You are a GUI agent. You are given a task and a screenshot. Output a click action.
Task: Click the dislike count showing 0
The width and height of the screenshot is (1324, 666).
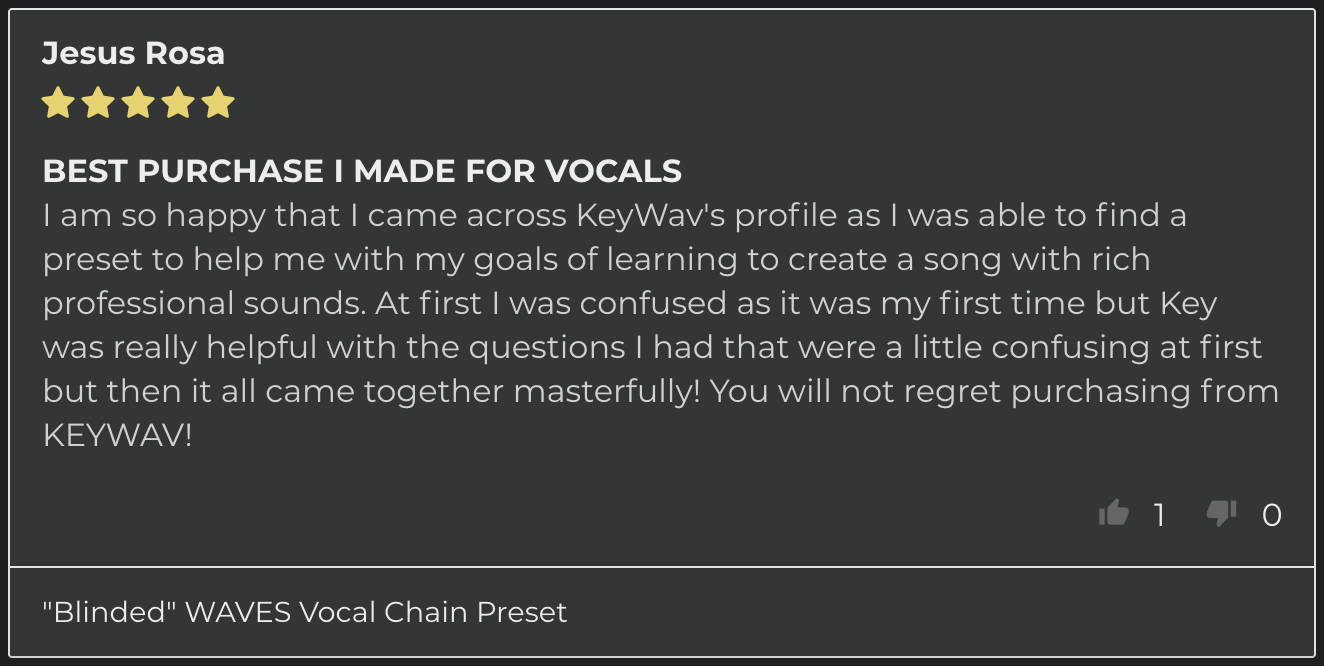point(1271,514)
